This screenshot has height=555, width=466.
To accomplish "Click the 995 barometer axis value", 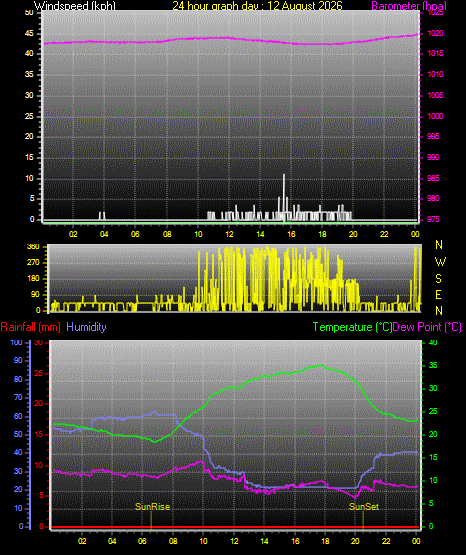I will click(x=433, y=136).
